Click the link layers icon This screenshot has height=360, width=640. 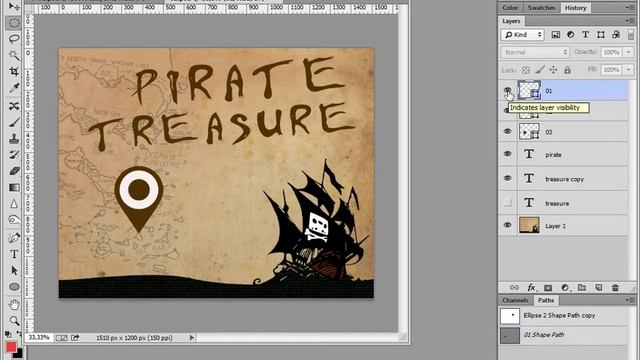[514, 288]
